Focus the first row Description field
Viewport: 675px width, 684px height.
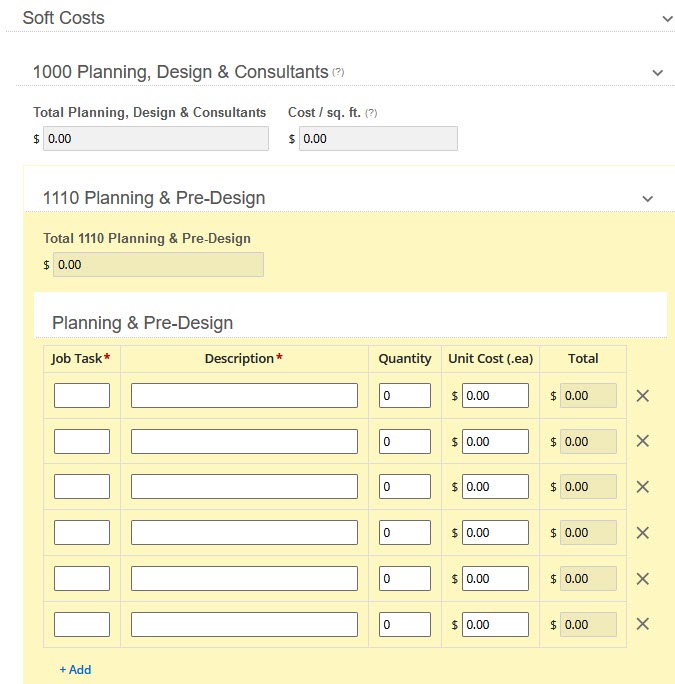coord(244,396)
